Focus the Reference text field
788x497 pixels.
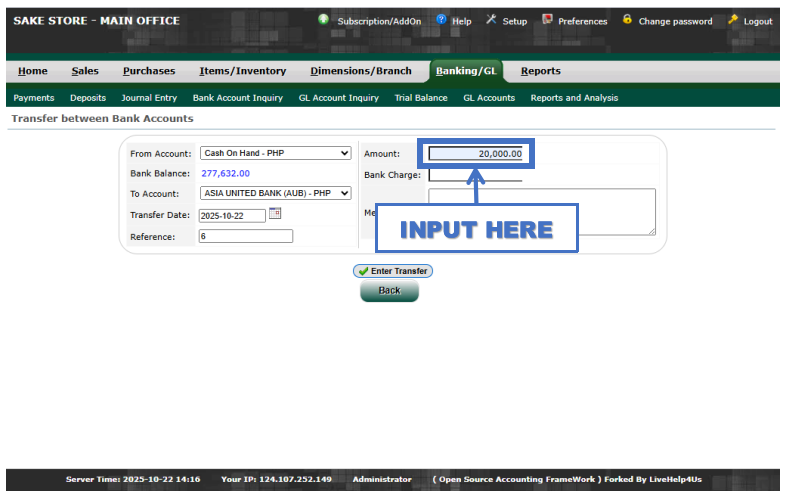pyautogui.click(x=245, y=237)
